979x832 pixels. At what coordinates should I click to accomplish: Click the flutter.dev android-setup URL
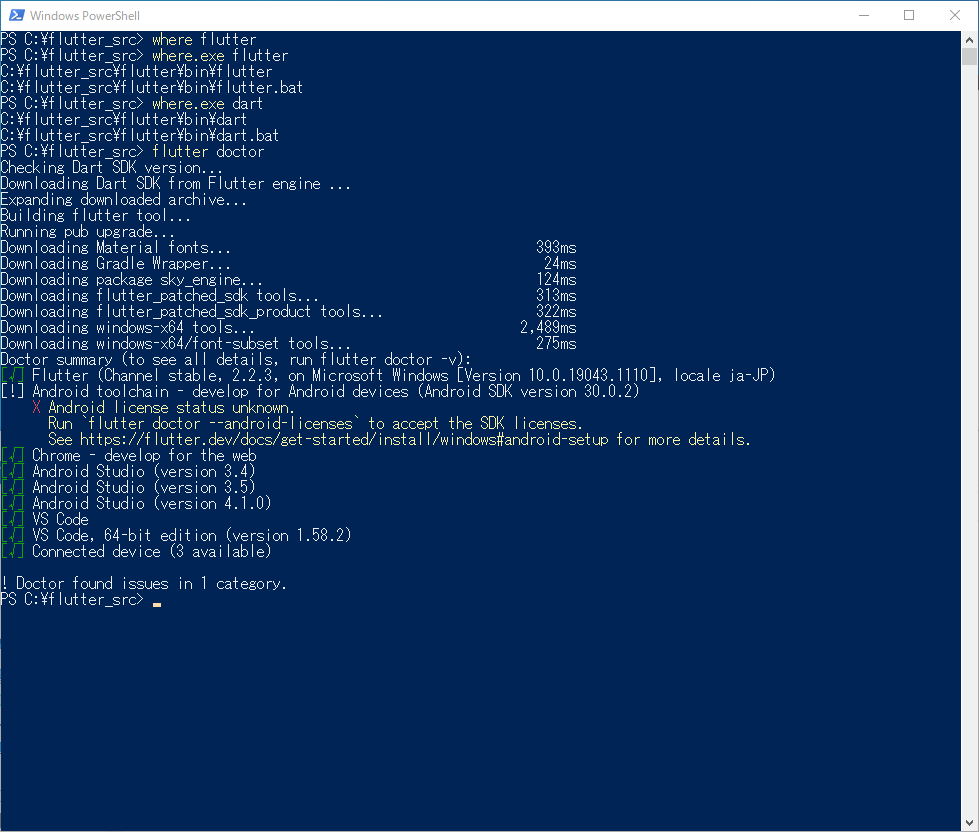click(344, 439)
